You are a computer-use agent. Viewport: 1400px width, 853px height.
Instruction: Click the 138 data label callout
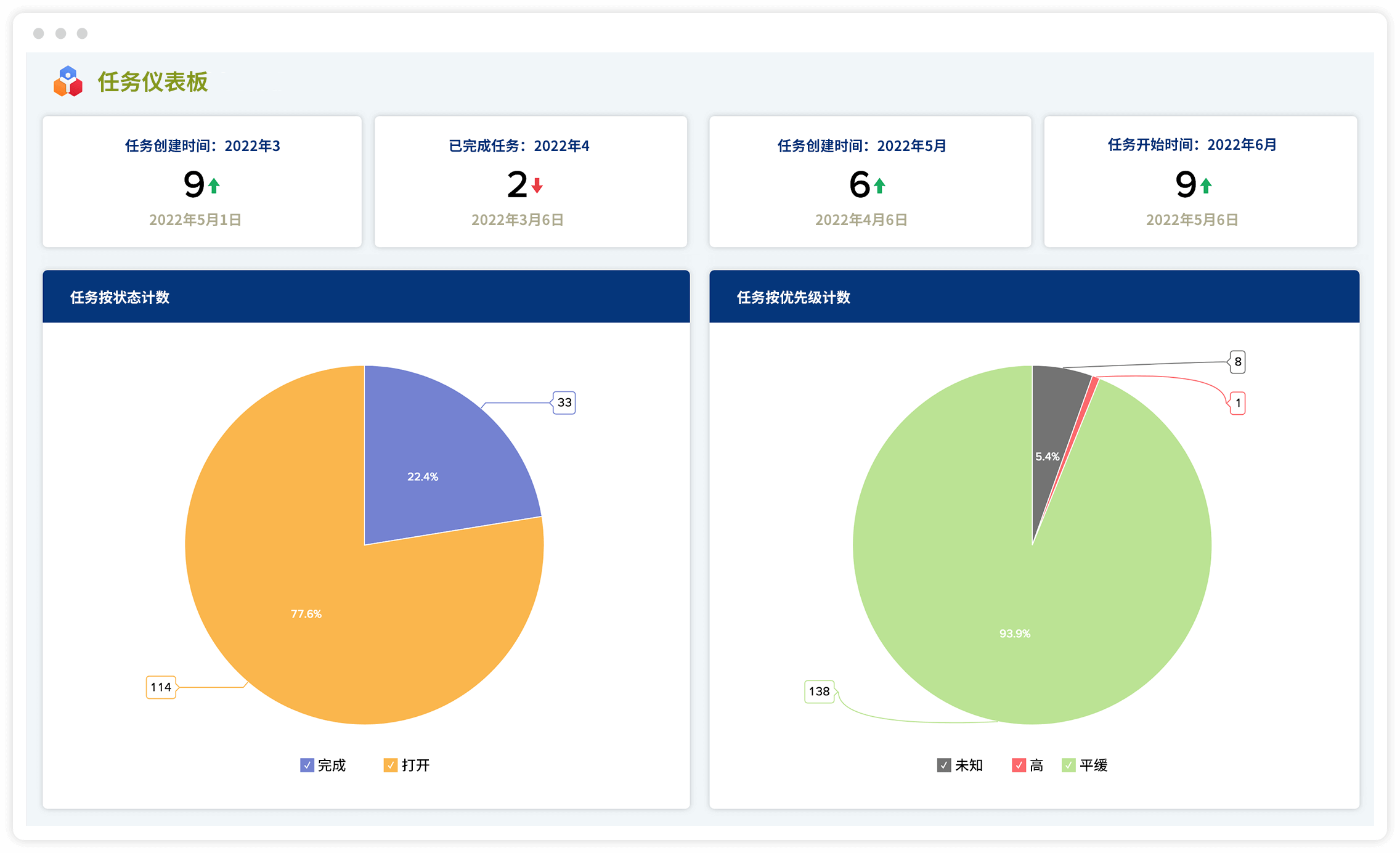tap(819, 692)
